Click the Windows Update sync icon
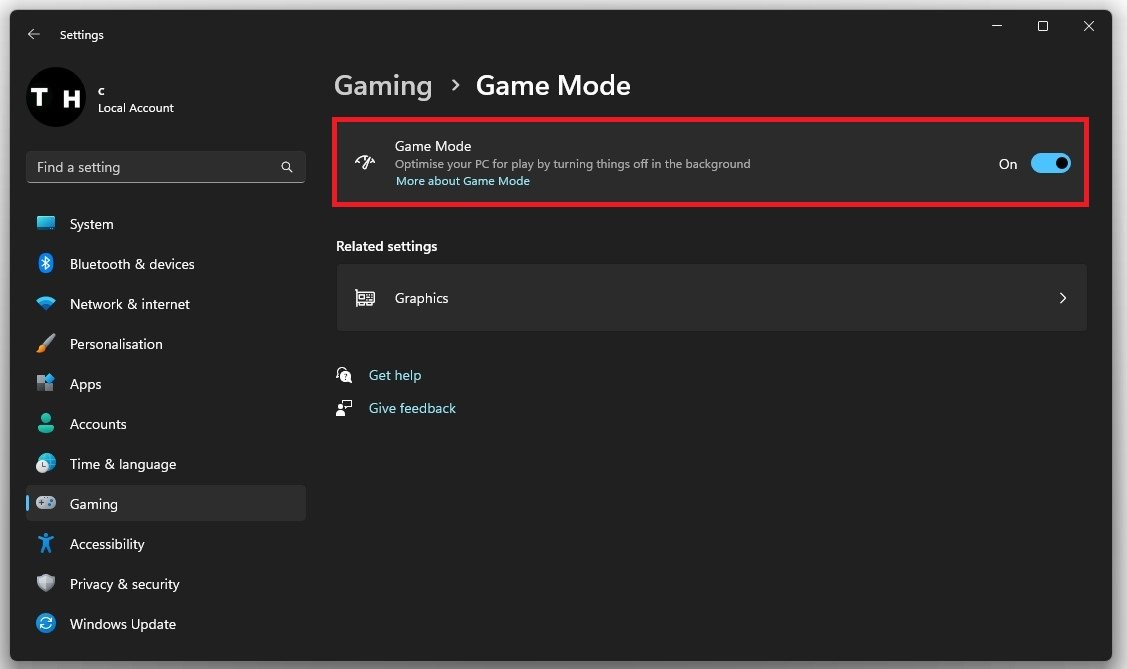Image resolution: width=1127 pixels, height=669 pixels. click(x=46, y=624)
